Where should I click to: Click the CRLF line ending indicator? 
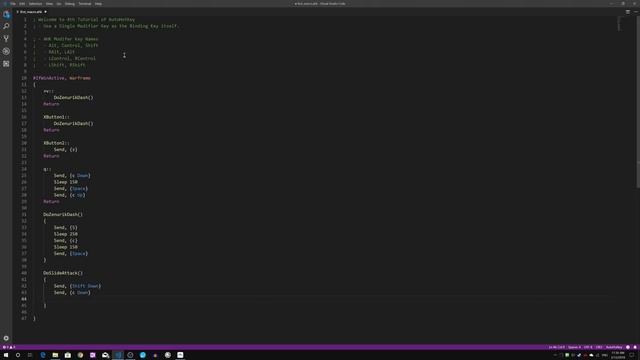(x=599, y=347)
